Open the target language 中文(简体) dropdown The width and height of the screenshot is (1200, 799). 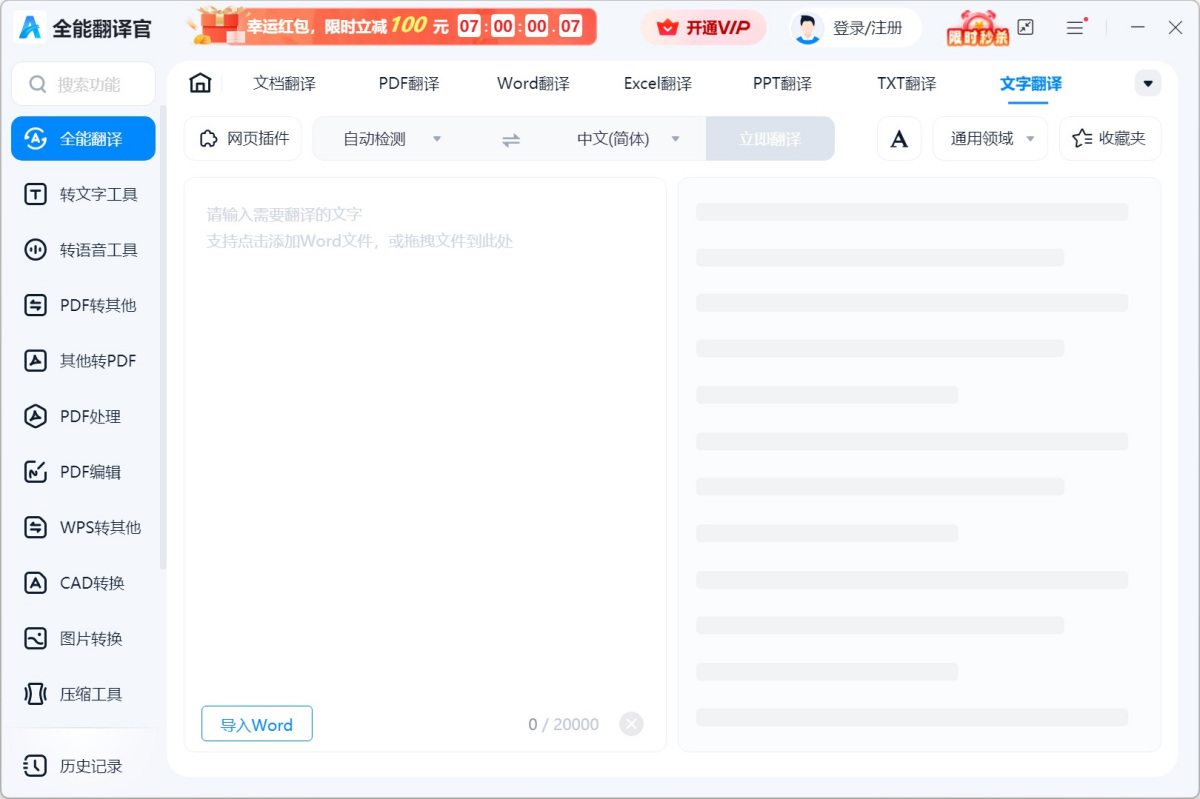[625, 139]
